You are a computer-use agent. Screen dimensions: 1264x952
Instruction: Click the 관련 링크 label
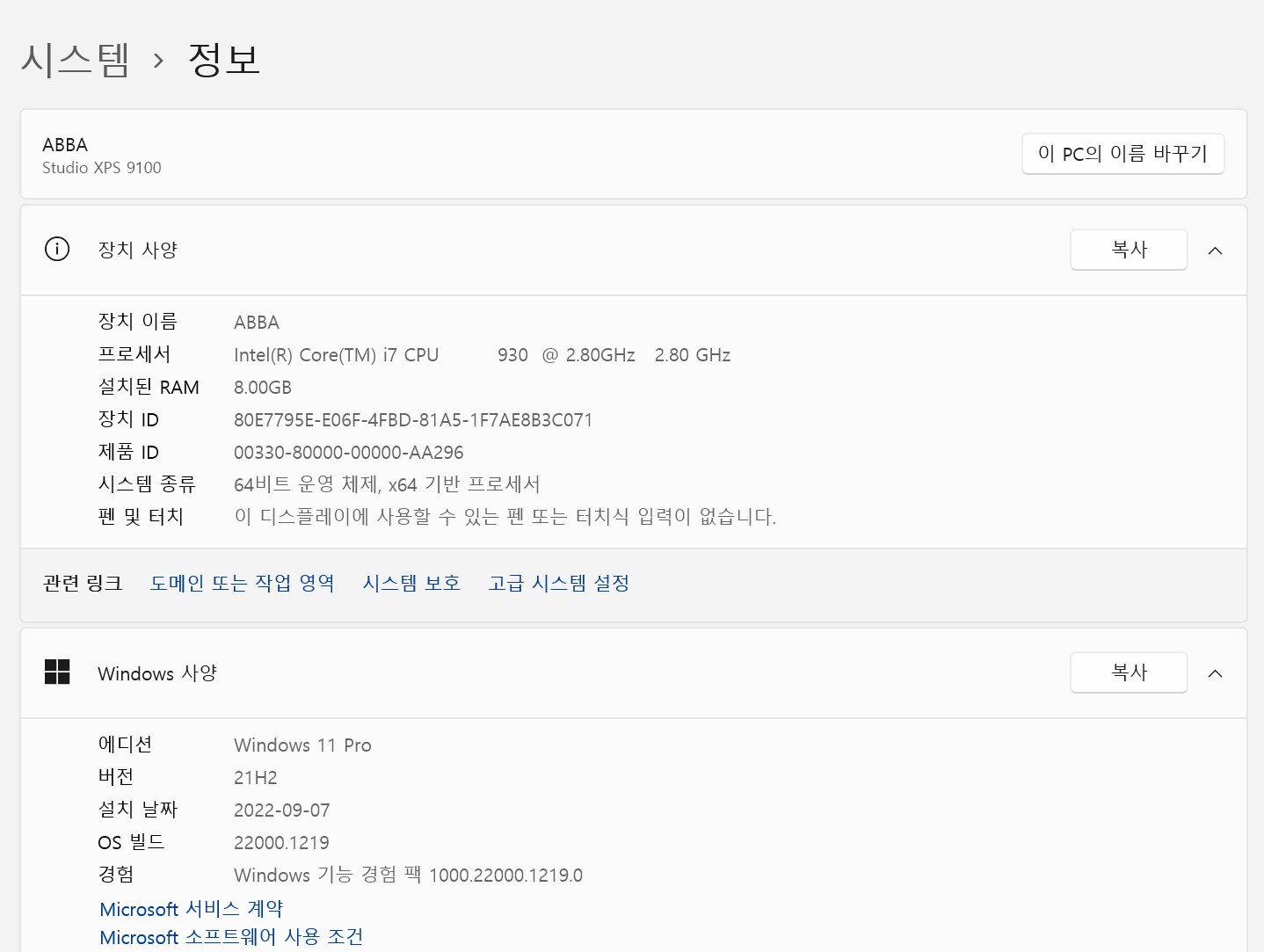(83, 584)
